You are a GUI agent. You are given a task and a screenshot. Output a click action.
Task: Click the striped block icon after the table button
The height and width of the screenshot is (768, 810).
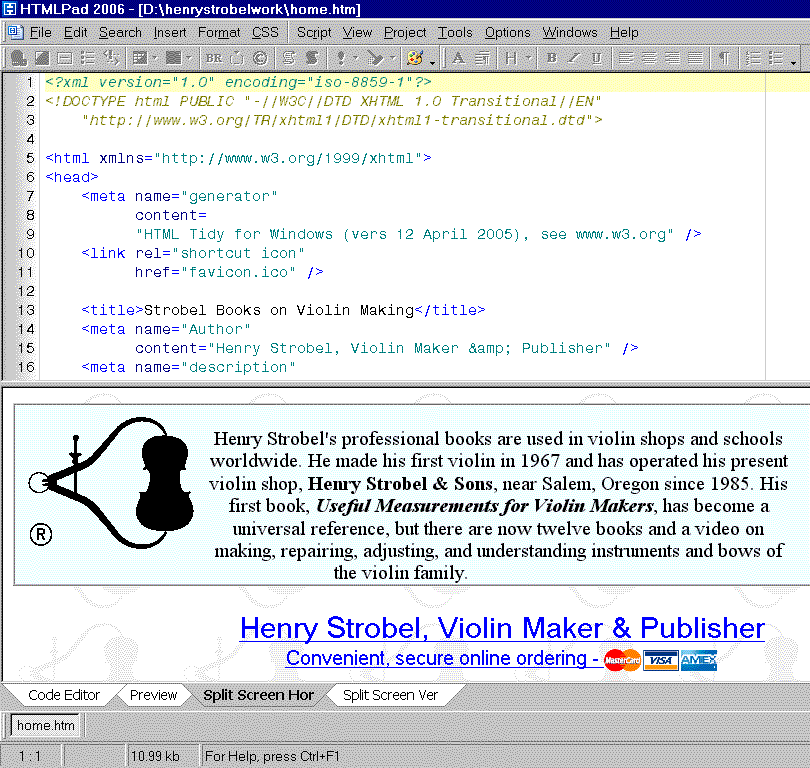pos(174,58)
